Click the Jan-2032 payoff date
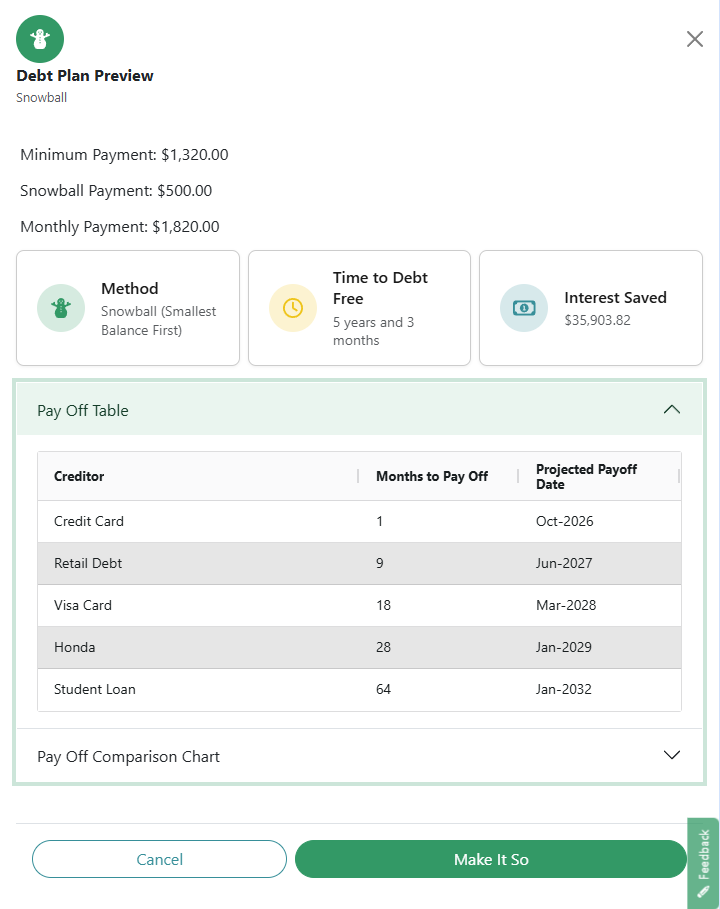 pos(563,689)
